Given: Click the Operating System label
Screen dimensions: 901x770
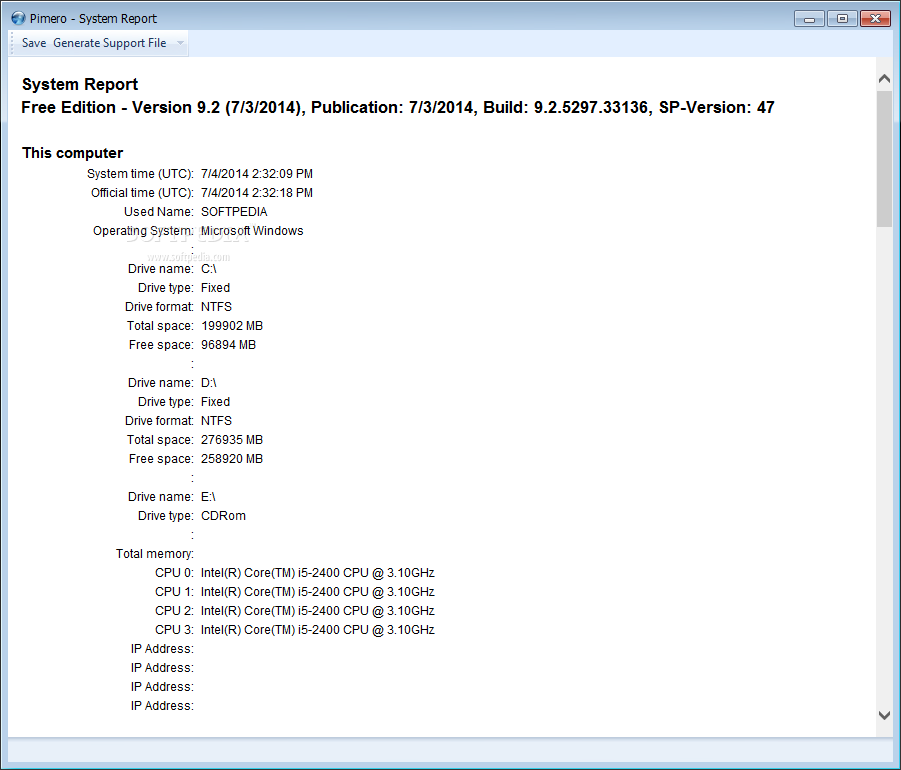Looking at the screenshot, I should 143,230.
